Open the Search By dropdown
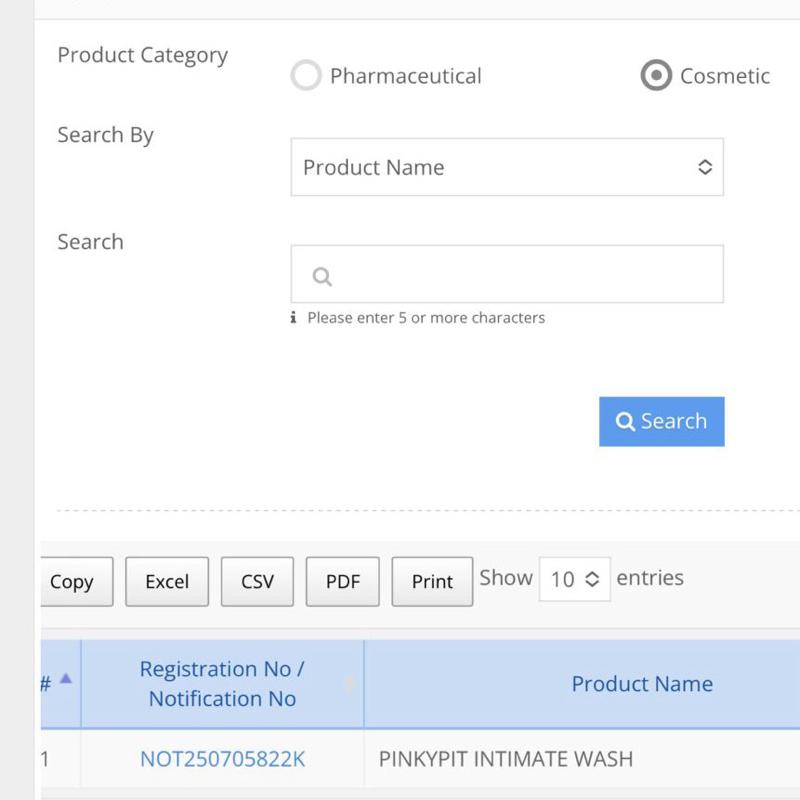Image resolution: width=800 pixels, height=800 pixels. [507, 167]
